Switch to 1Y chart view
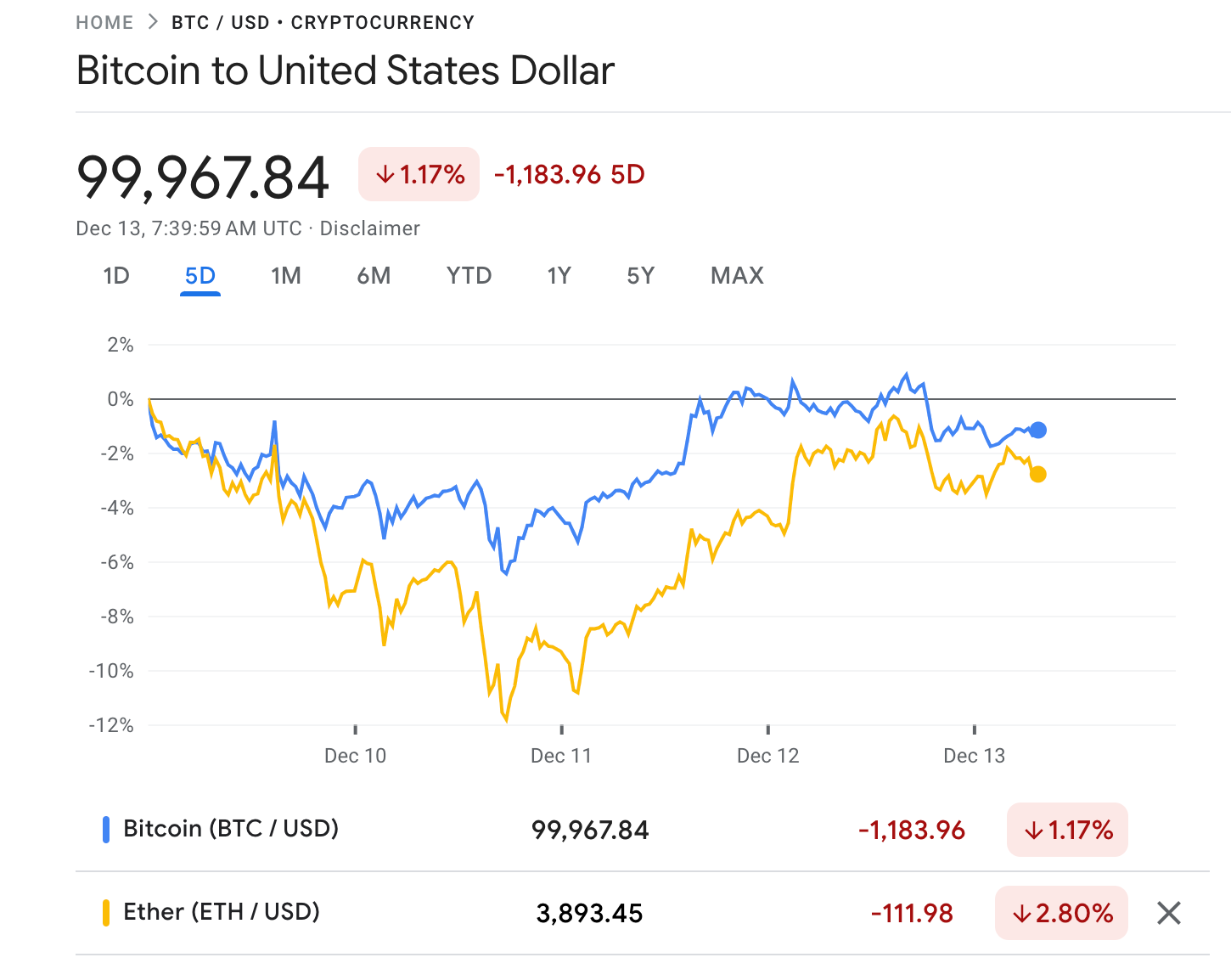Image resolution: width=1231 pixels, height=980 pixels. click(559, 276)
